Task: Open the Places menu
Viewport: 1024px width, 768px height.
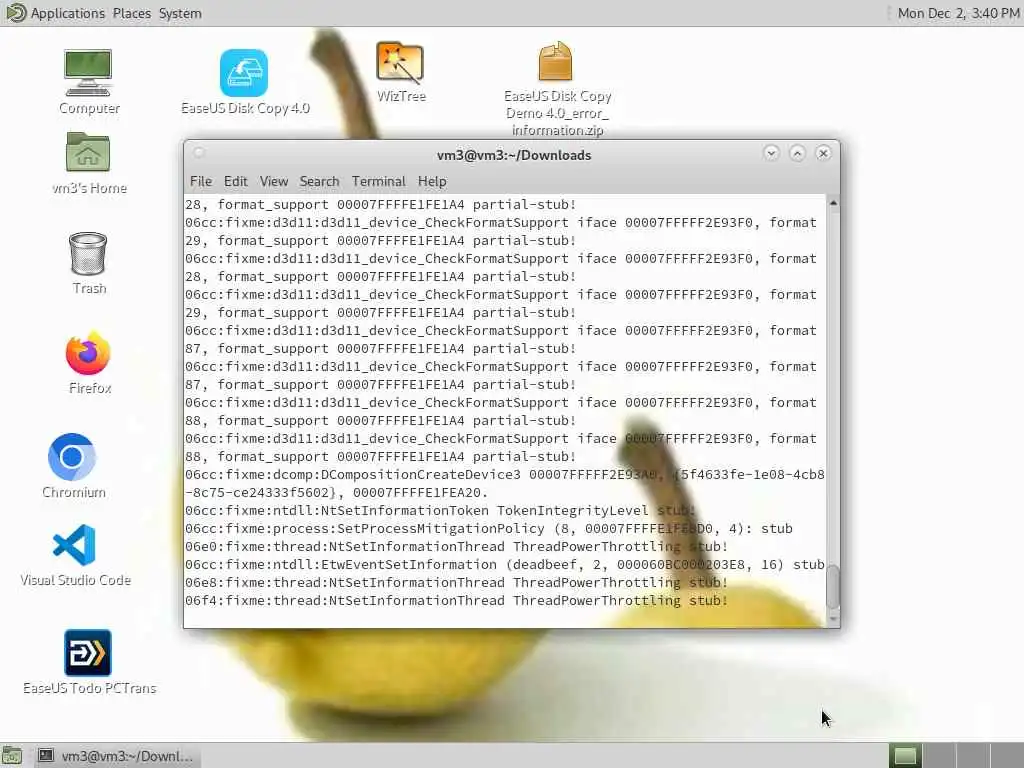Action: [x=131, y=13]
